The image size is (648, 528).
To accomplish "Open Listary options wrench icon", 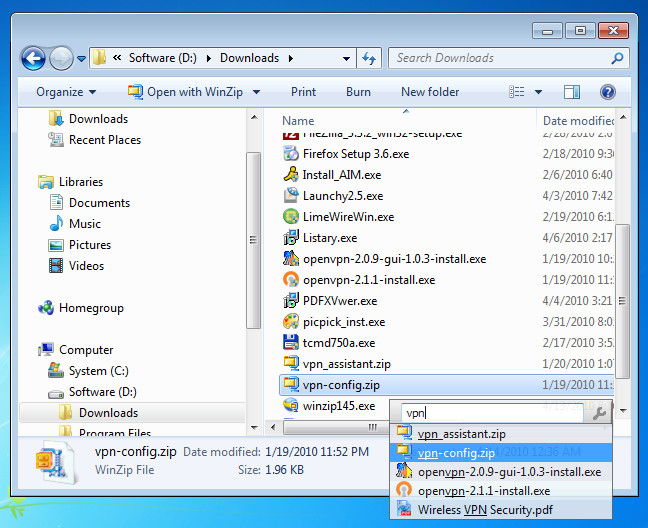I will [x=599, y=413].
